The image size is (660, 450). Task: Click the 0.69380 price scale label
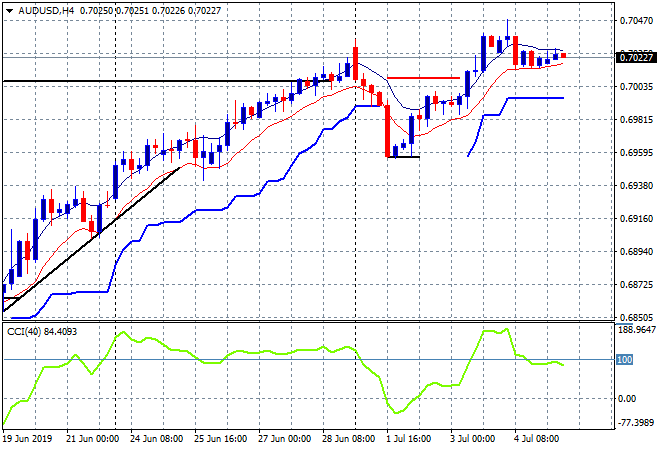(636, 186)
